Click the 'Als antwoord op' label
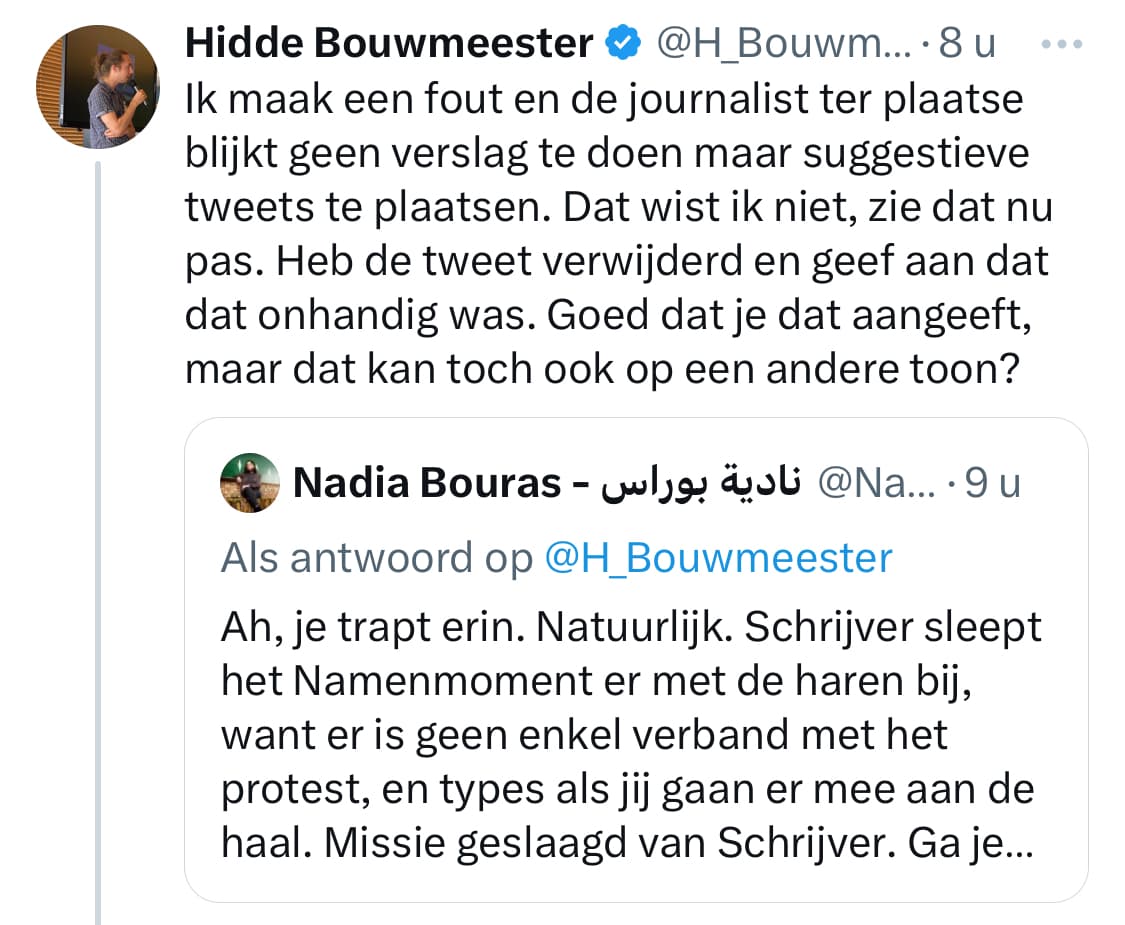Image resolution: width=1125 pixels, height=925 pixels. 377,558
